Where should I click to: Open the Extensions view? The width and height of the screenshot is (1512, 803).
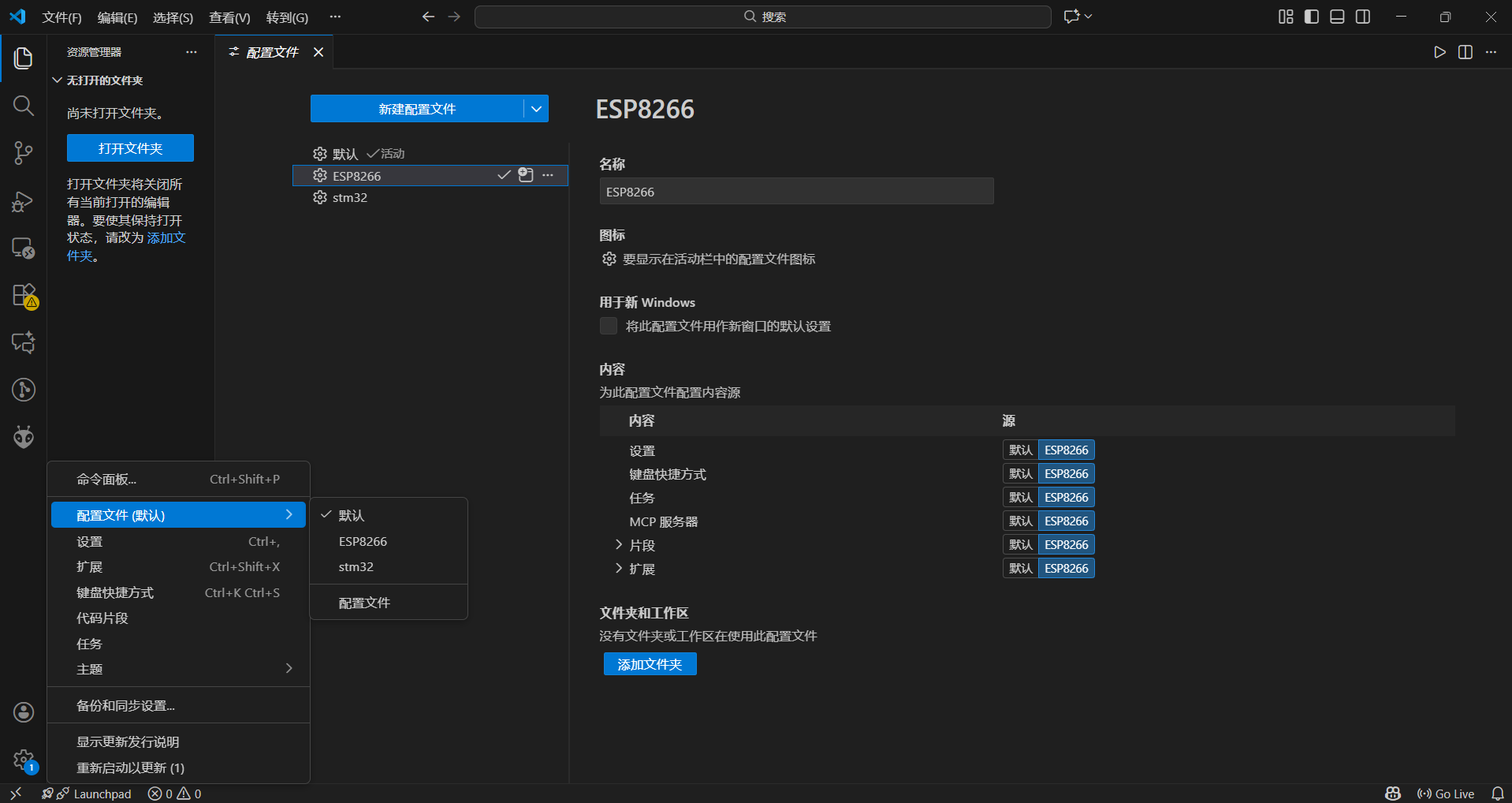23,296
